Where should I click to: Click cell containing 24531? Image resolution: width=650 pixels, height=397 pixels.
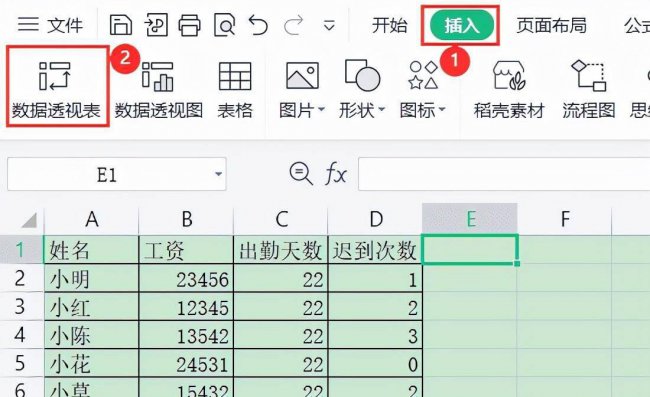tap(187, 363)
